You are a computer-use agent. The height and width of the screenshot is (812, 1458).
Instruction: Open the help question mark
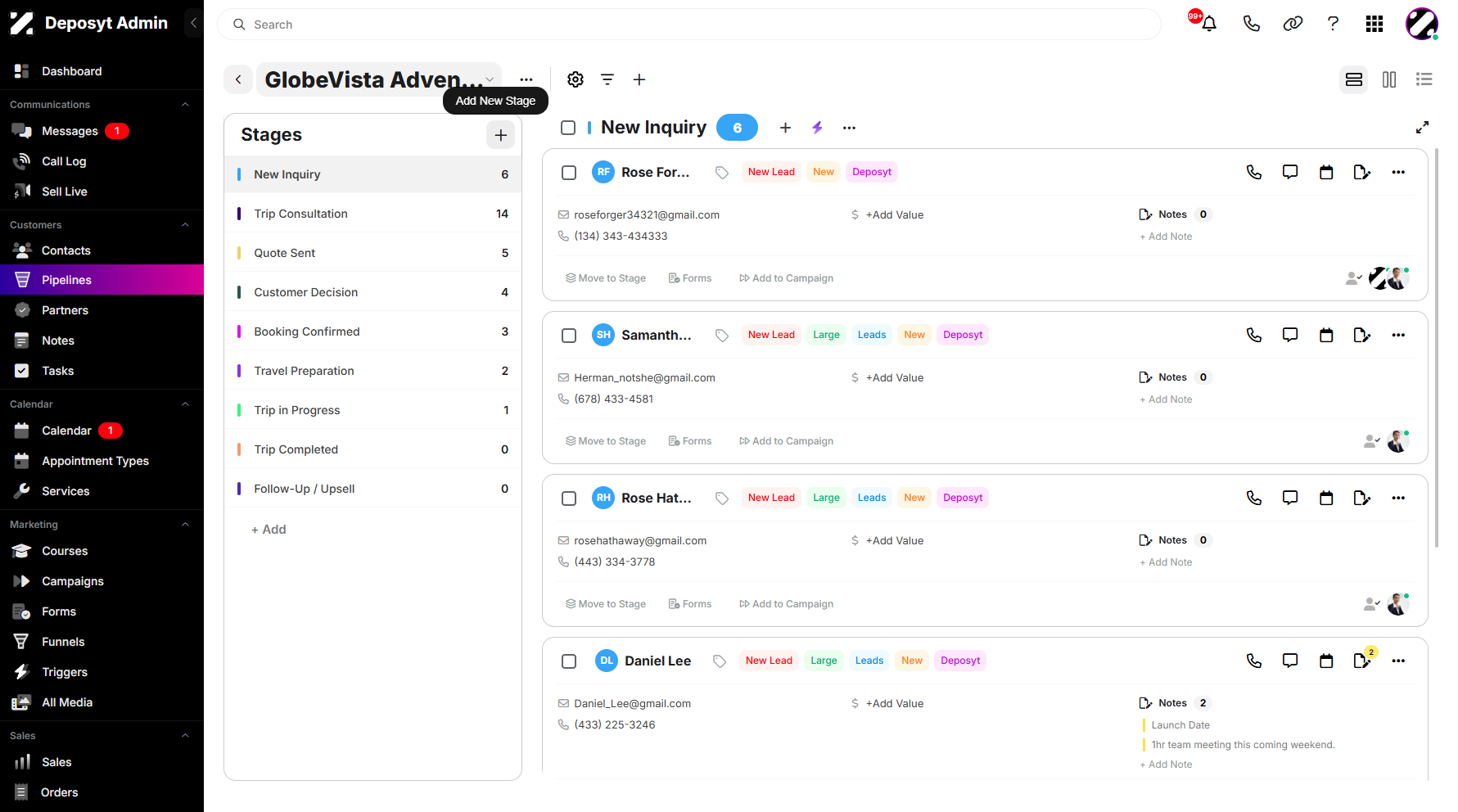[x=1333, y=24]
